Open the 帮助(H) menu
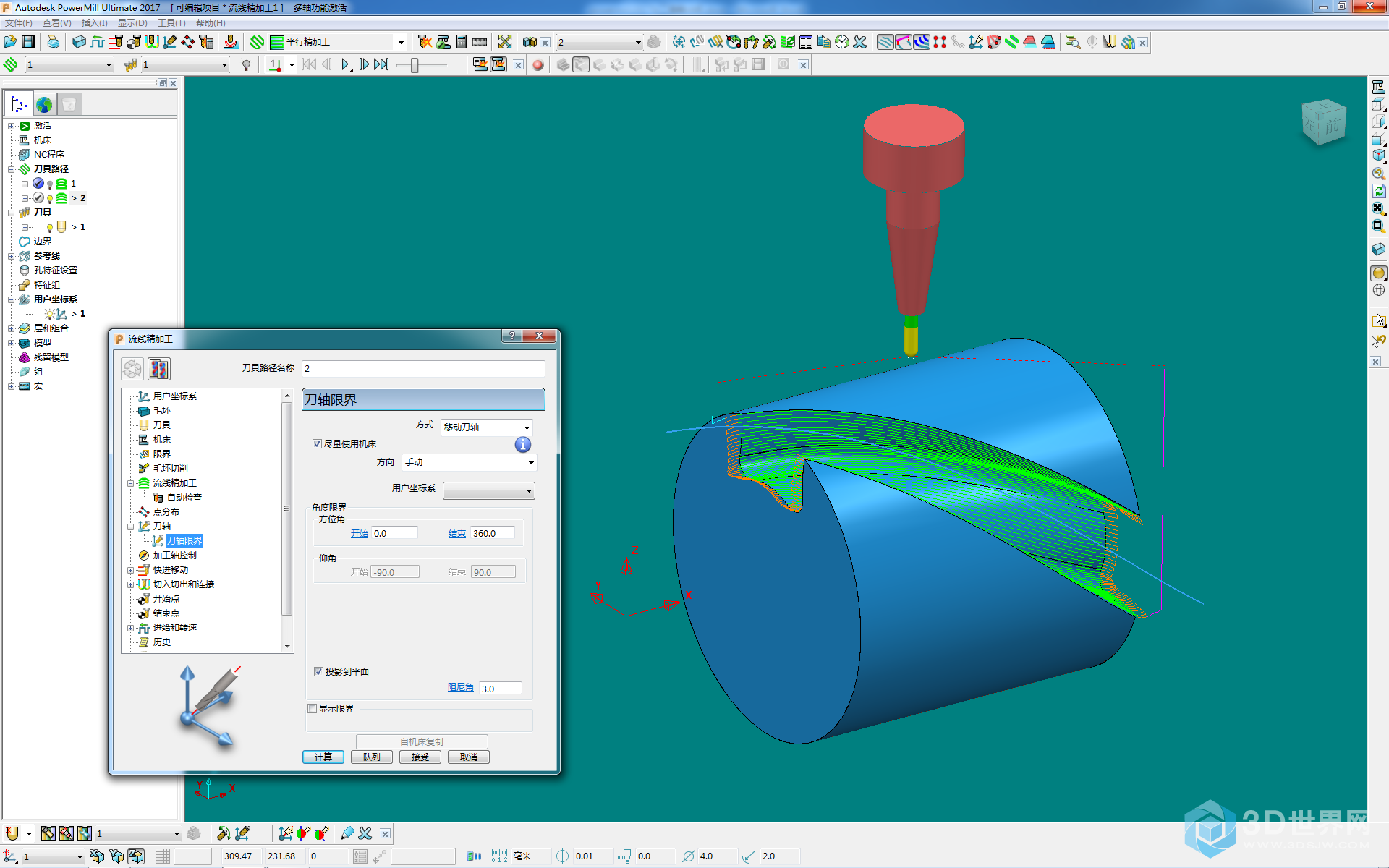The width and height of the screenshot is (1389, 868). (211, 23)
